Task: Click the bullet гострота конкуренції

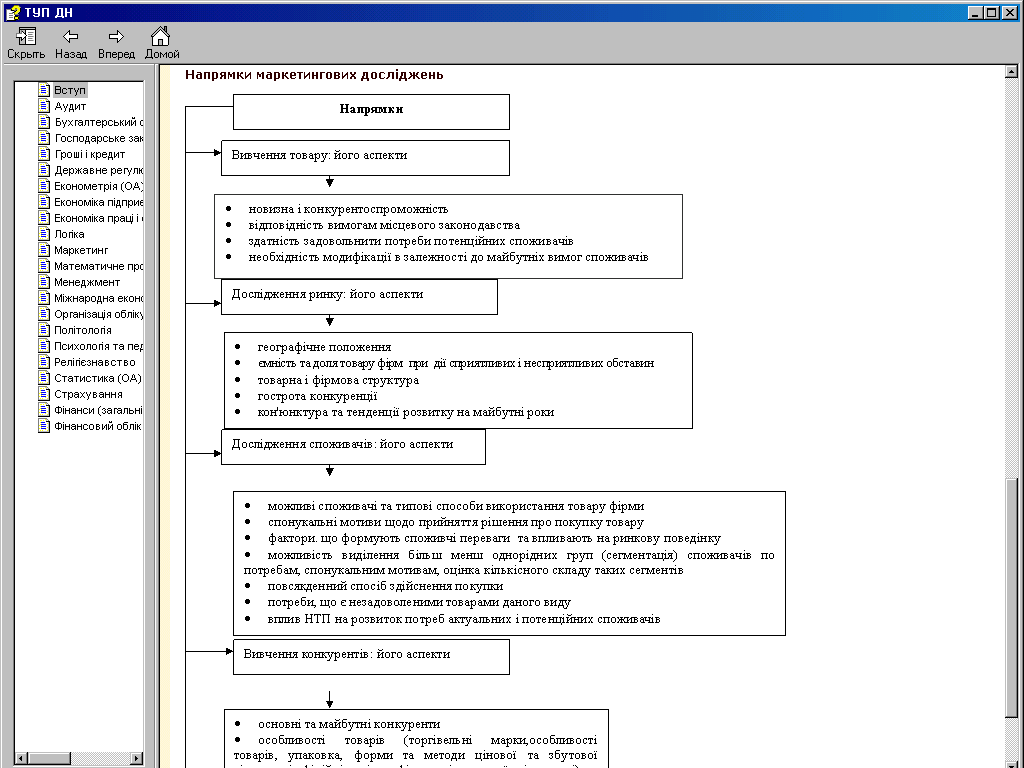Action: click(x=317, y=396)
